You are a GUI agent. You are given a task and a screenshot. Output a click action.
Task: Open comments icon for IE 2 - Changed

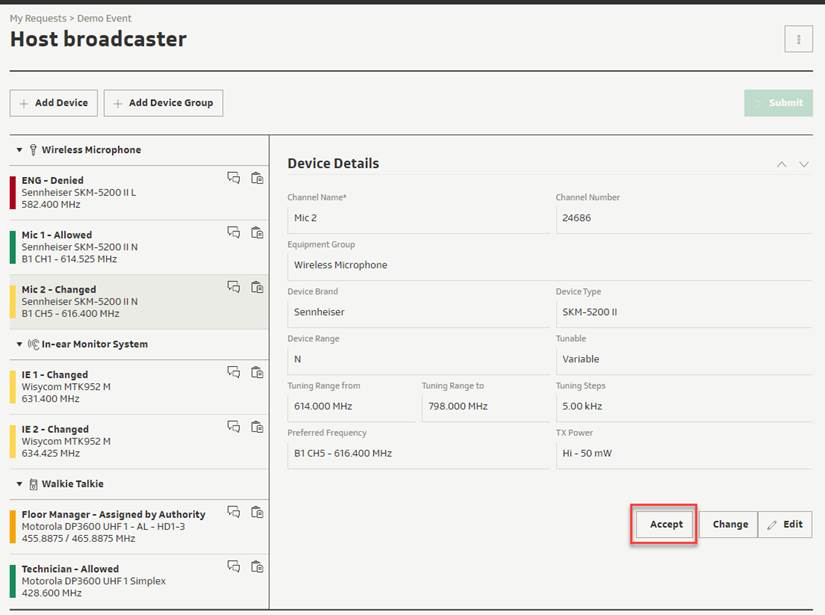(x=234, y=427)
